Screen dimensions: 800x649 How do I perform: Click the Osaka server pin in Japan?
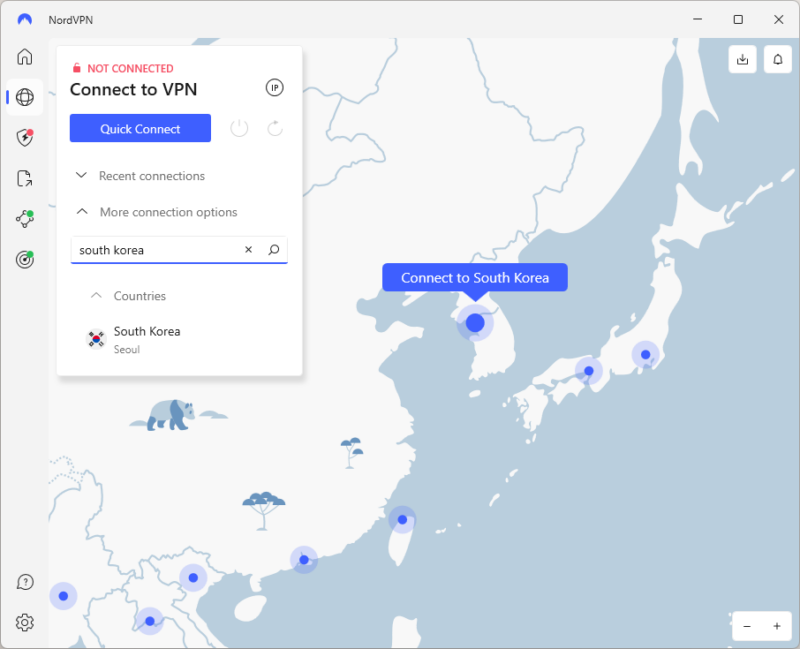589,371
